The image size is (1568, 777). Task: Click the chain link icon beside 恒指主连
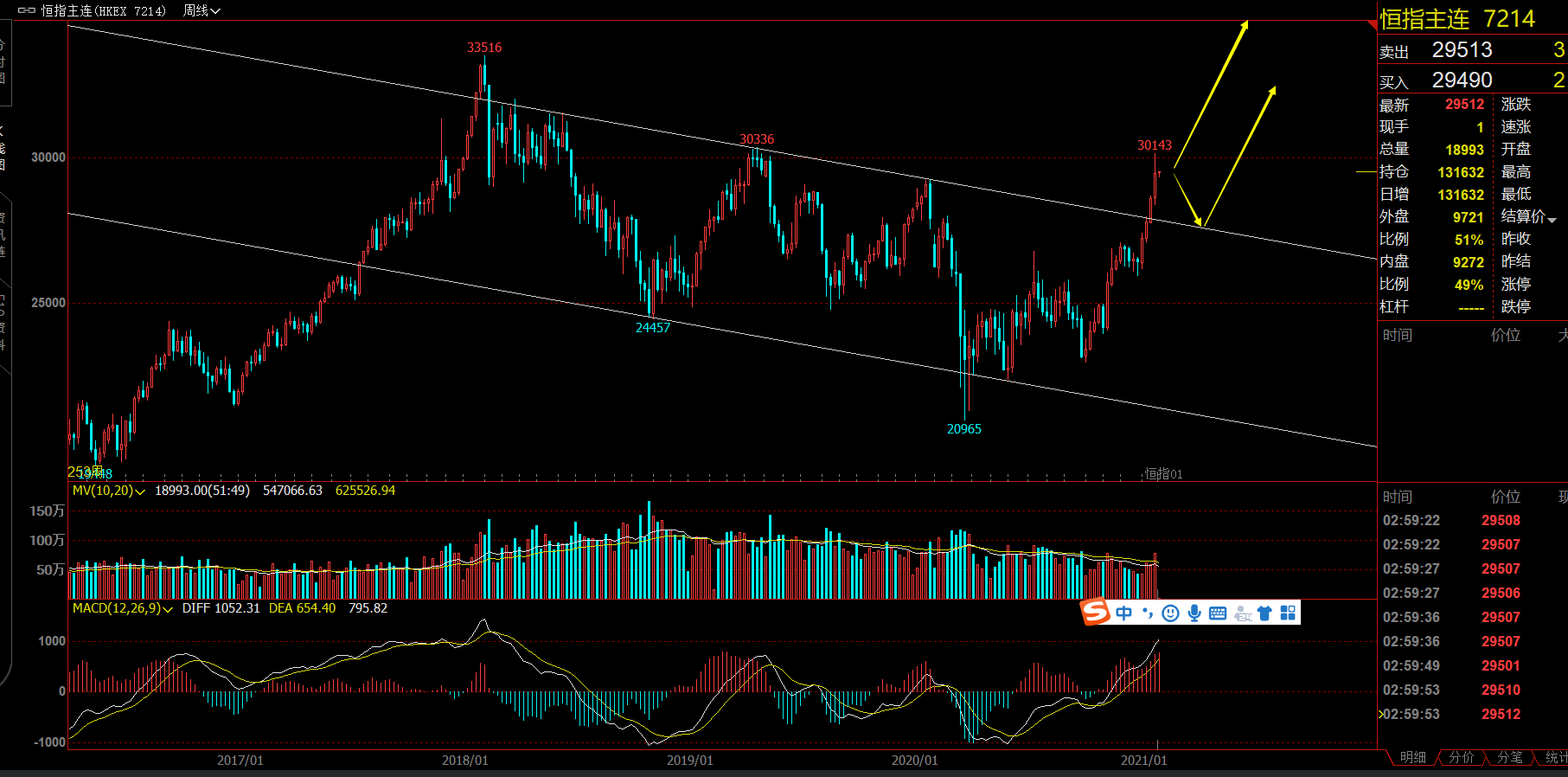(26, 10)
